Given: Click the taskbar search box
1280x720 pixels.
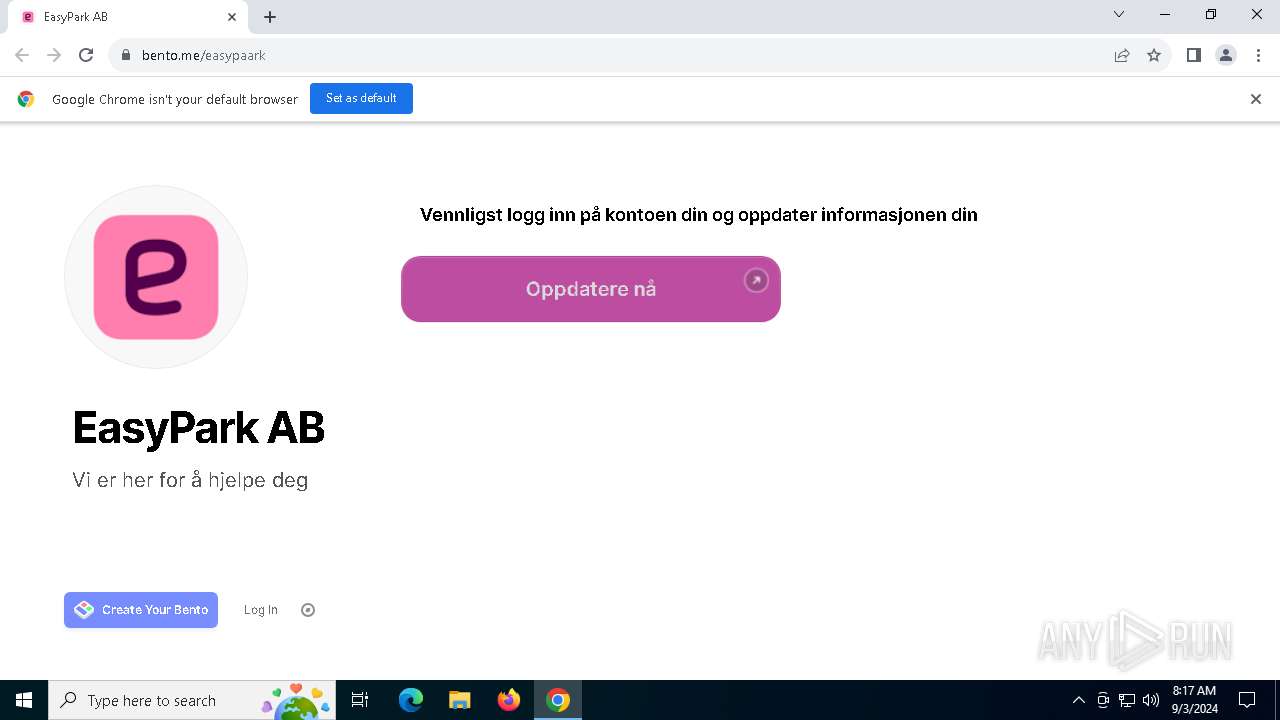Looking at the screenshot, I should [192, 700].
